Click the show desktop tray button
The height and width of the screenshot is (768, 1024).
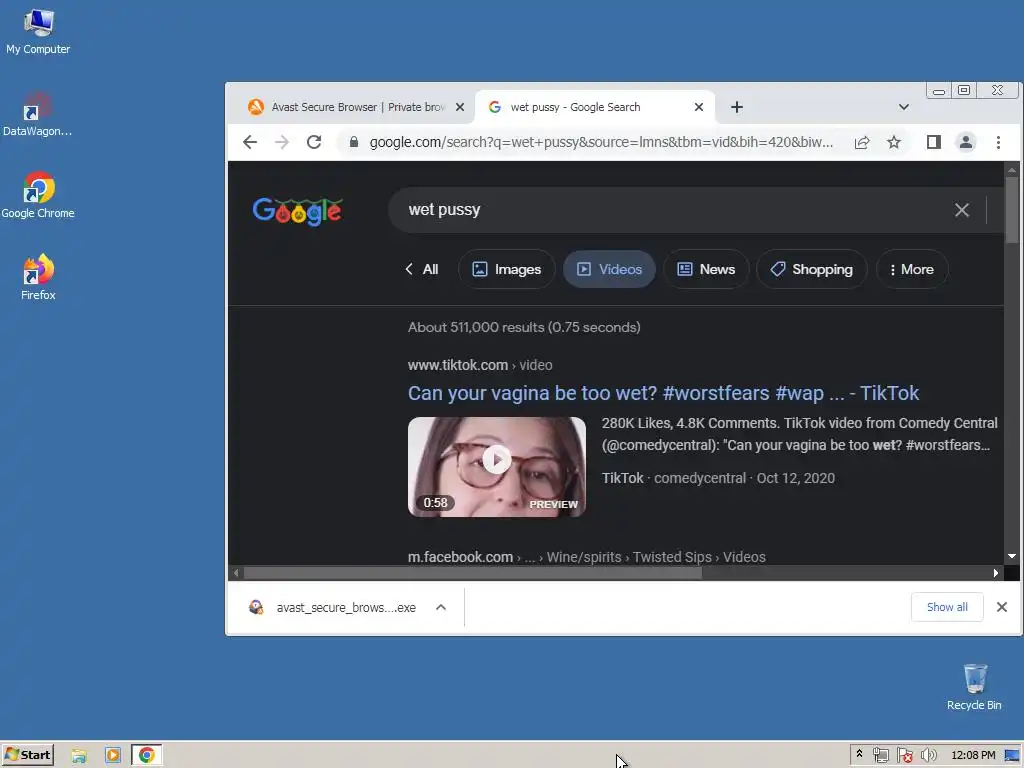(x=1013, y=756)
